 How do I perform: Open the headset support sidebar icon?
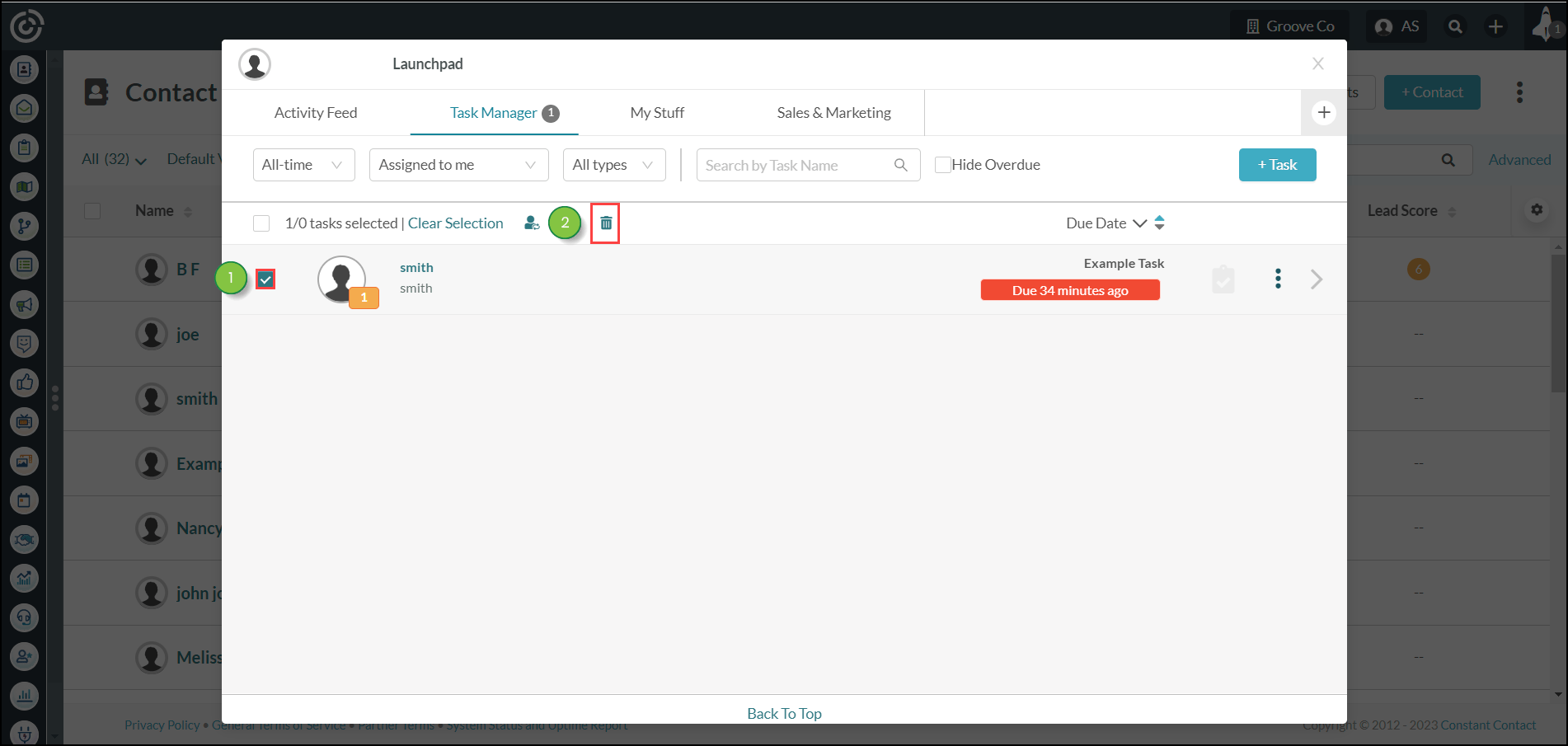[25, 617]
